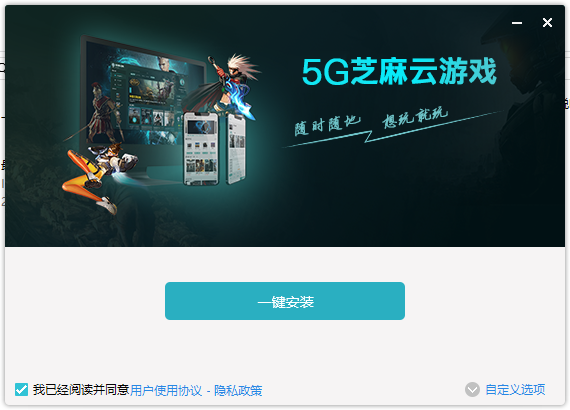Expand the round chevron icon beside 自定义选项
Screen dimensions: 570x410
click(x=472, y=390)
